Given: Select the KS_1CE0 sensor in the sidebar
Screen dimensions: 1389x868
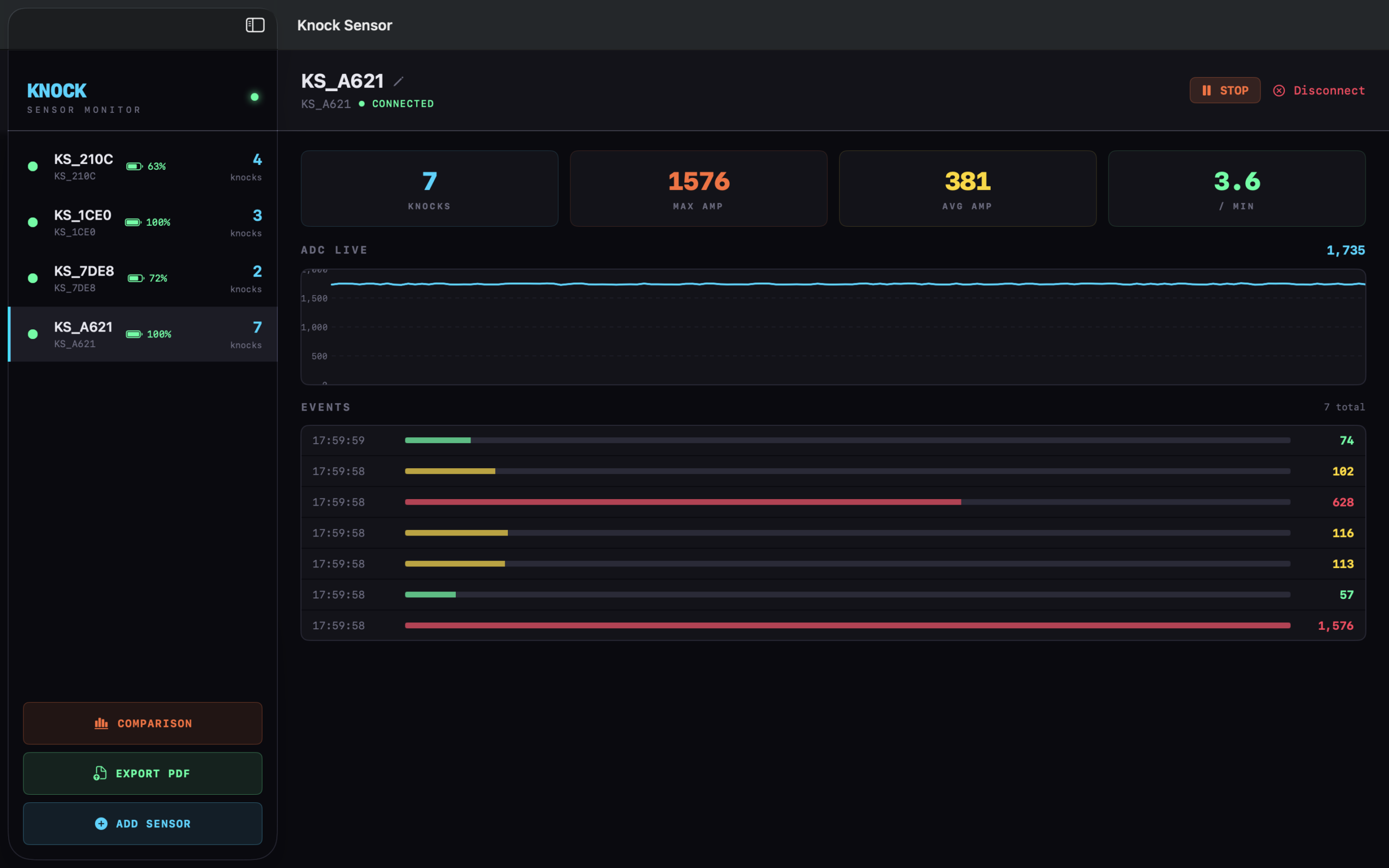Looking at the screenshot, I should coord(143,223).
